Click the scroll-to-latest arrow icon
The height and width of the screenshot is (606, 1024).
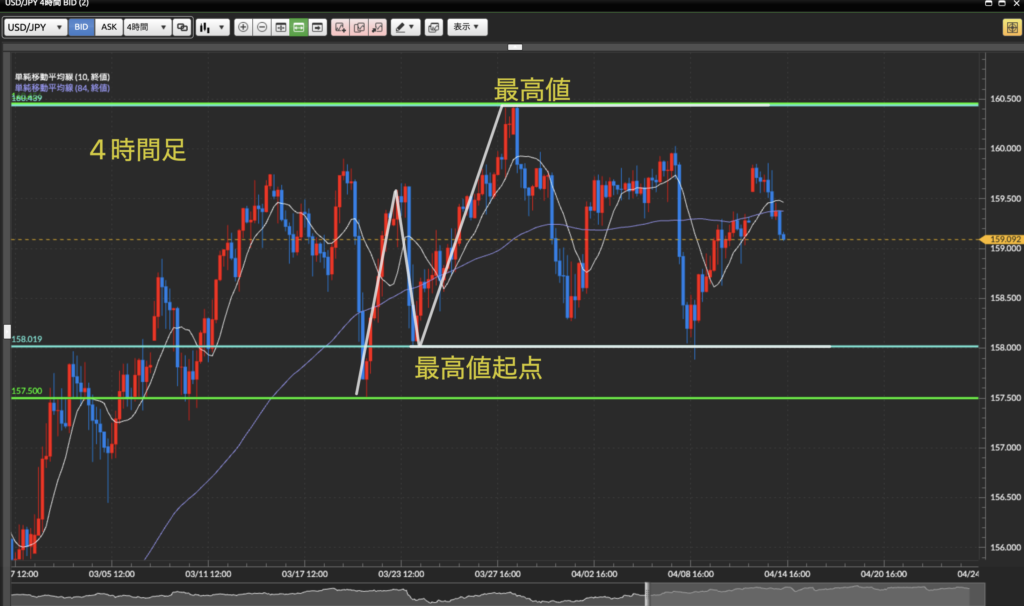point(317,28)
